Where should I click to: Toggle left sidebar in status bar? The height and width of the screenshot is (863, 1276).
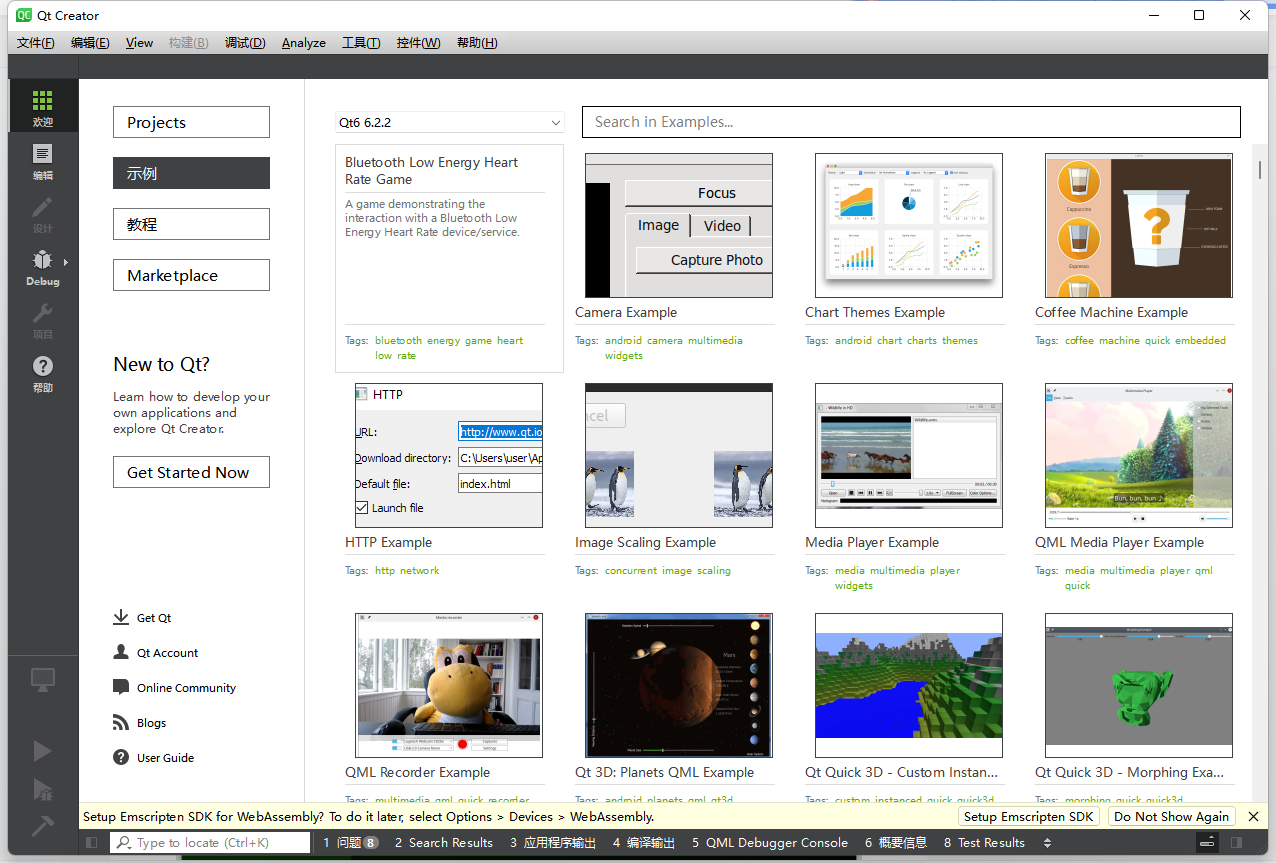[92, 843]
